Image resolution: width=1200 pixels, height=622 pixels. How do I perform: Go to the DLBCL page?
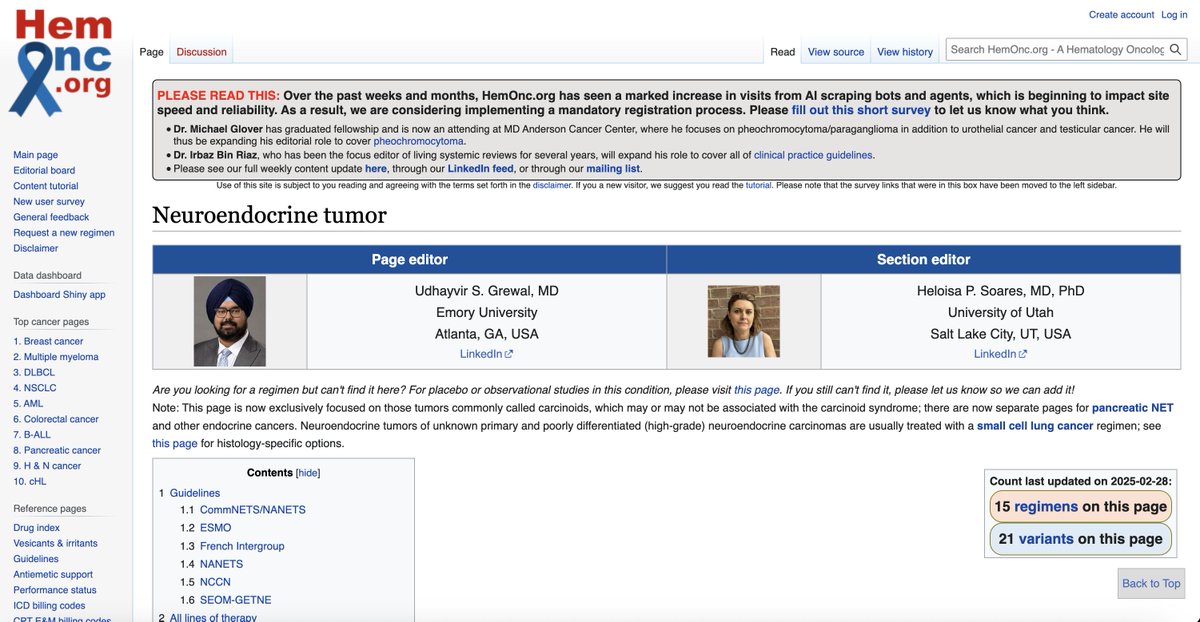34,372
